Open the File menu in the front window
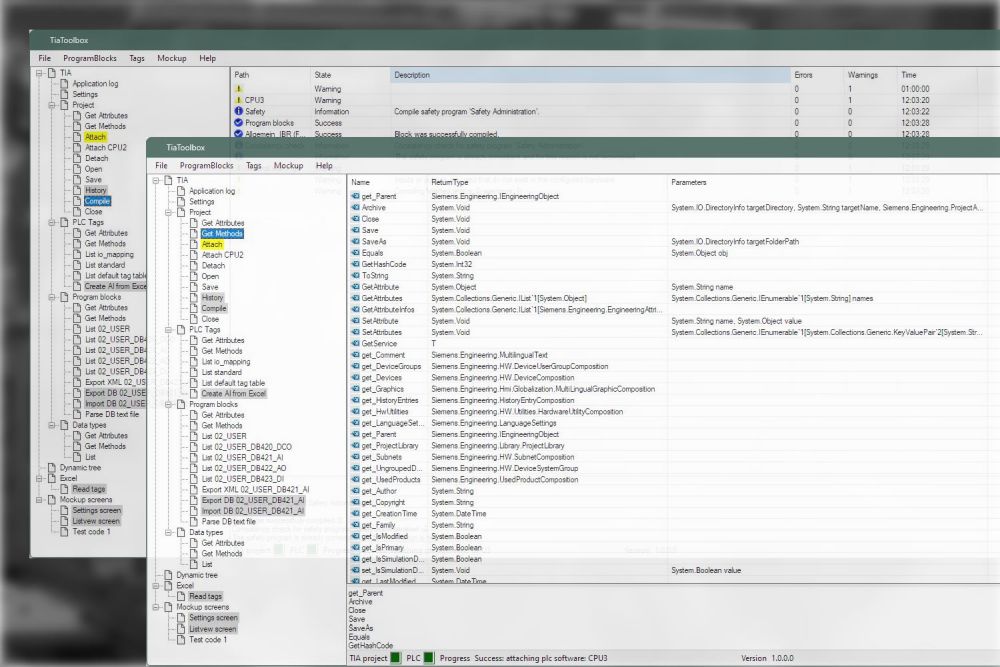 [x=161, y=166]
